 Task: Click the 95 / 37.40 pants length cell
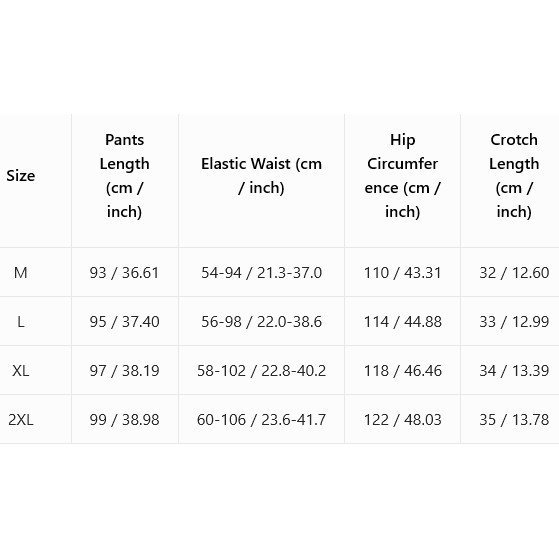tap(124, 322)
